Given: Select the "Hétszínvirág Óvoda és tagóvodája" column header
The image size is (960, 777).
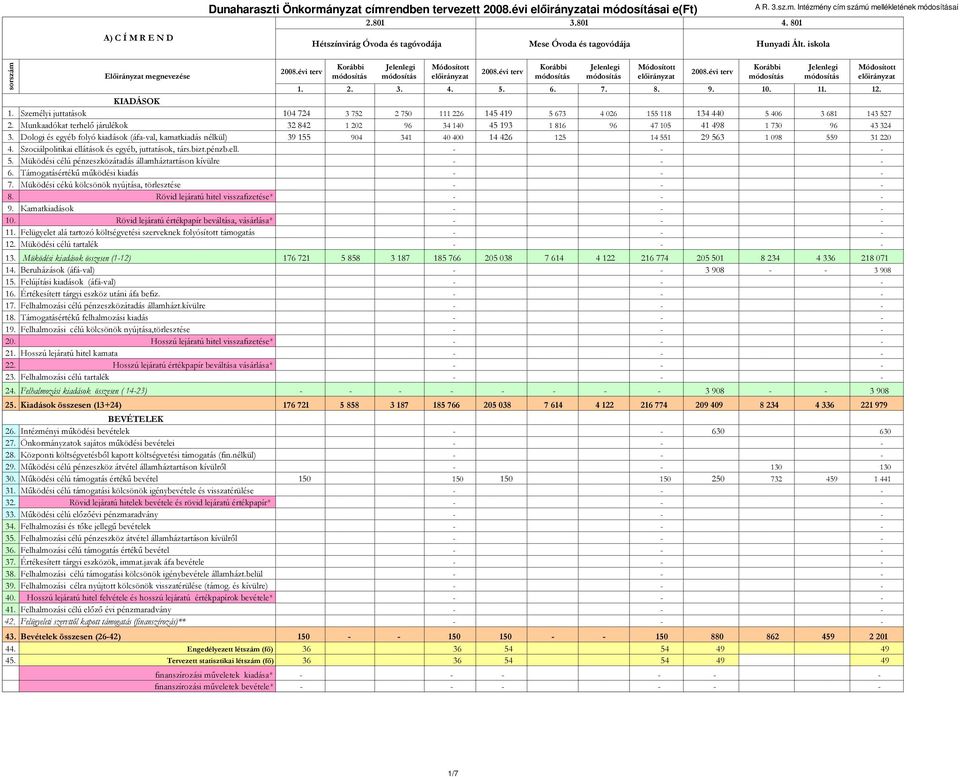Looking at the screenshot, I should [376, 44].
